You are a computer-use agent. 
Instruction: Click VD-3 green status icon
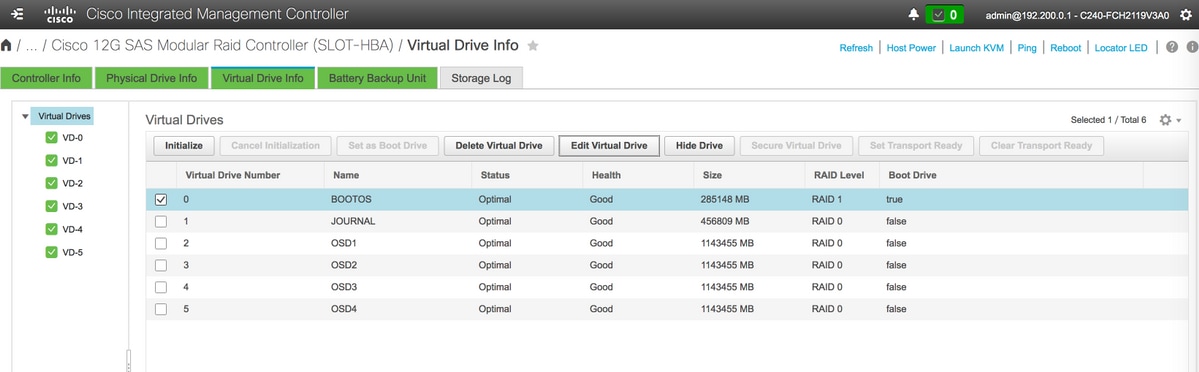point(51,206)
